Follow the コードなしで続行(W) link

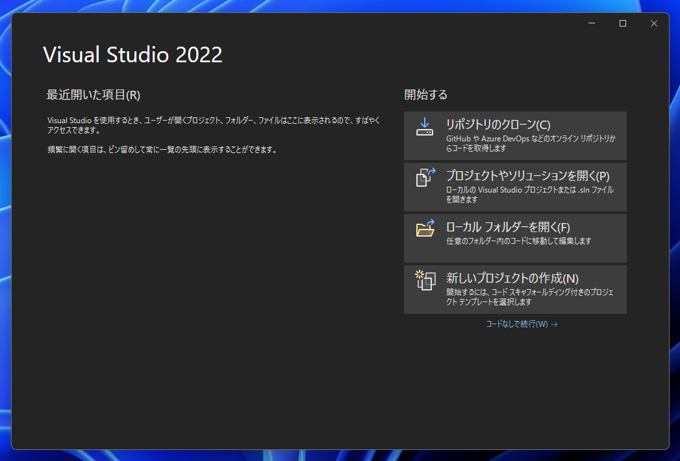click(522, 324)
